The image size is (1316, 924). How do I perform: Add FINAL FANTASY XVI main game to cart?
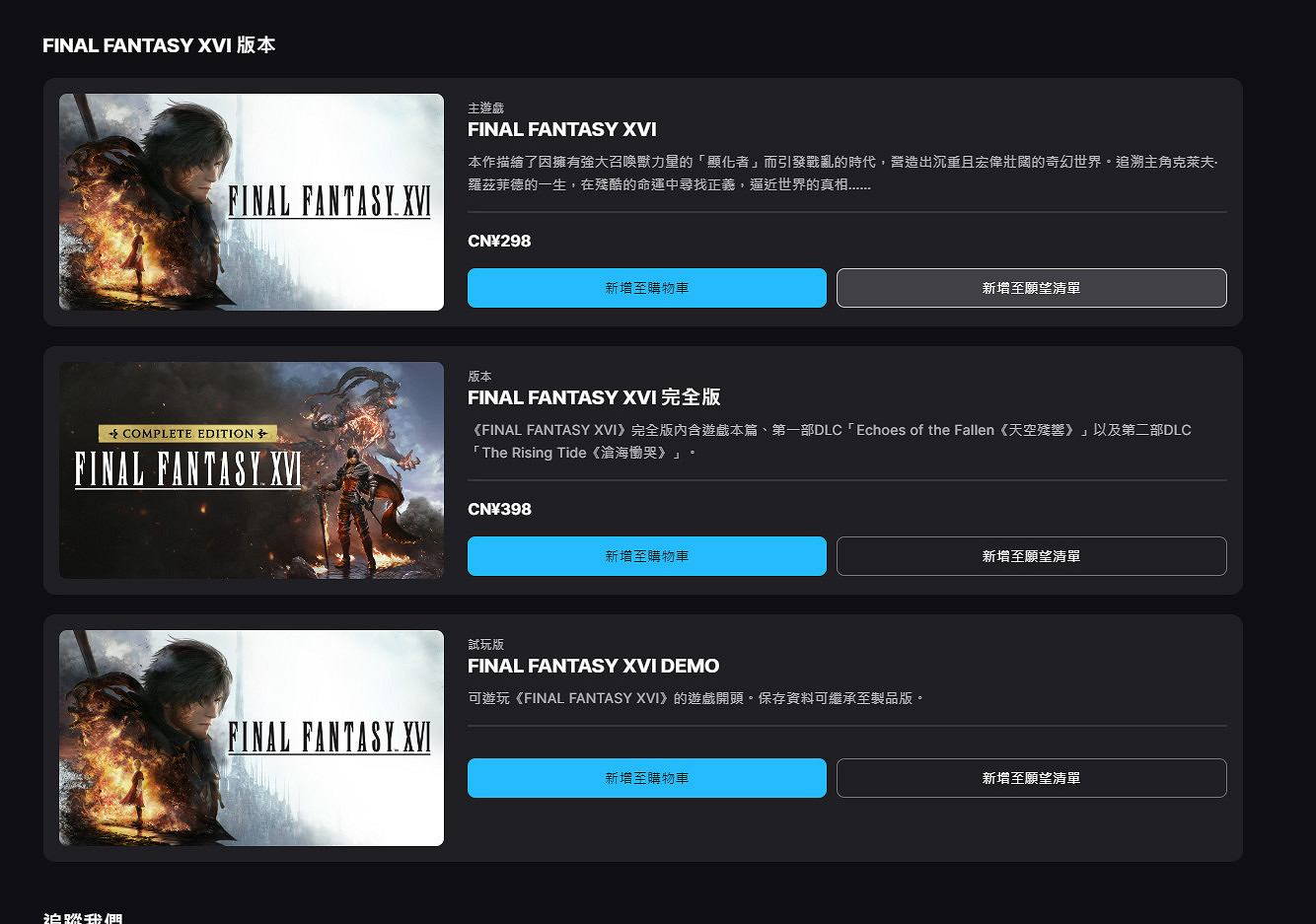tap(646, 287)
